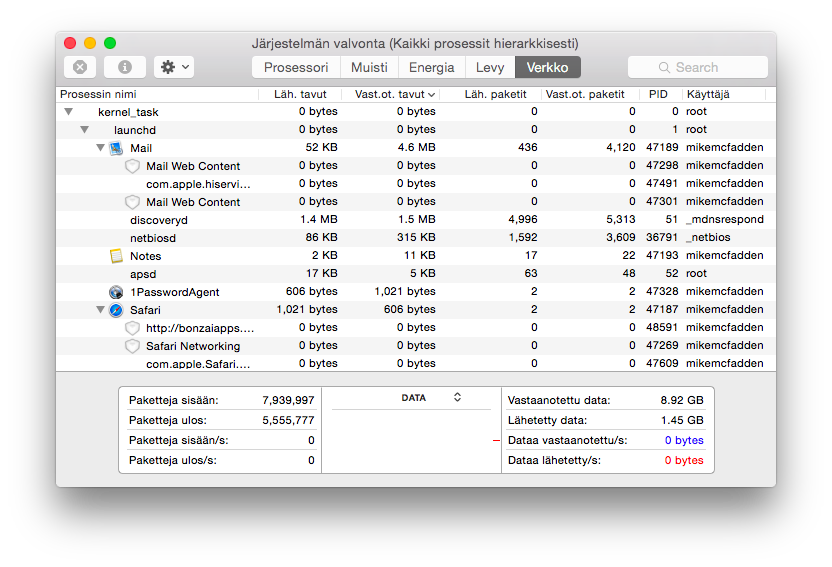Click the 7,939,997 Paketteja sisään value
This screenshot has width=832, height=567.
[288, 400]
